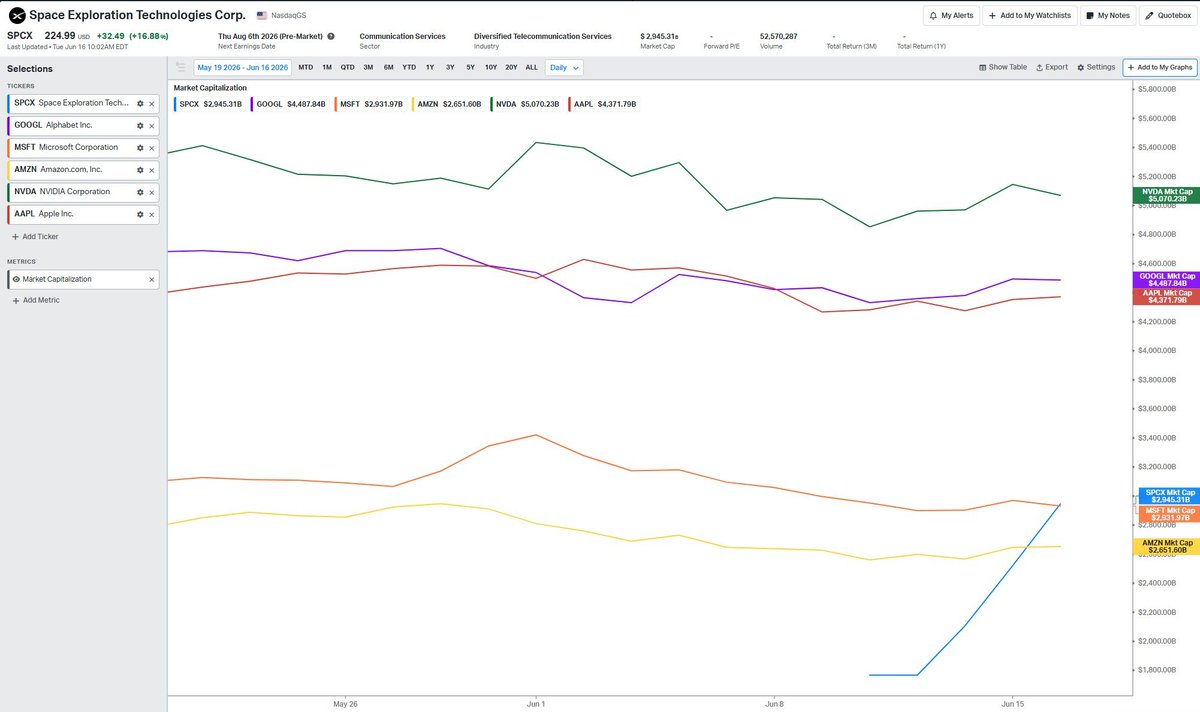Remove NVDA NVIDIA ticker

[x=152, y=192]
